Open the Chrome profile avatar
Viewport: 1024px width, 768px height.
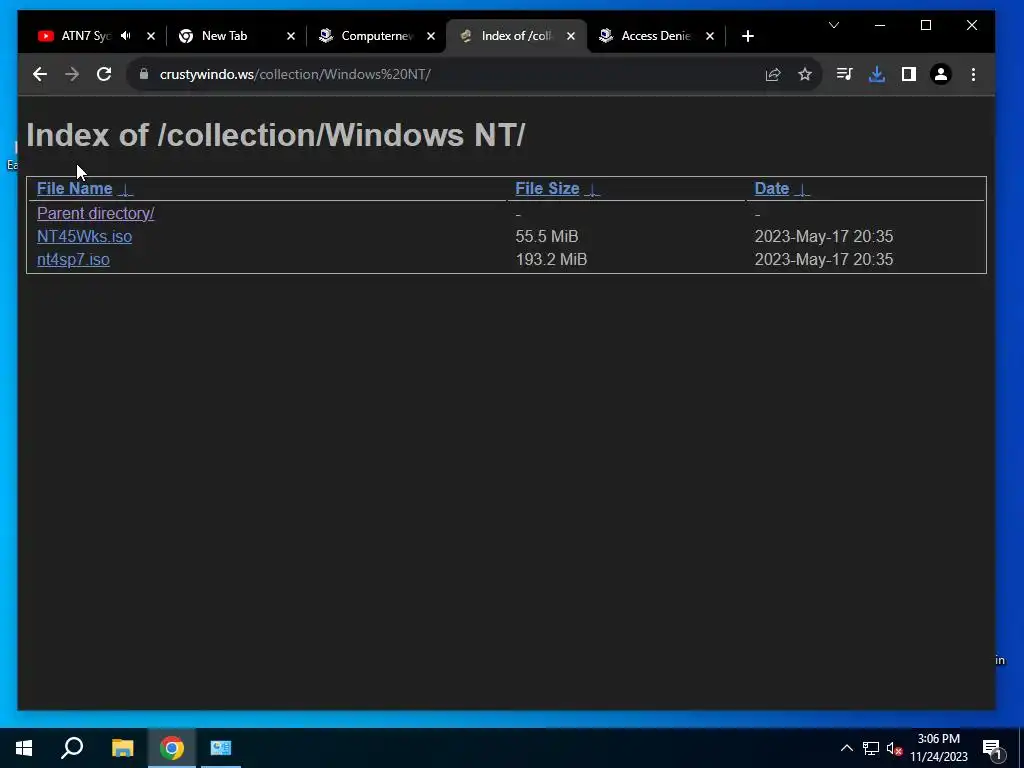(x=941, y=74)
